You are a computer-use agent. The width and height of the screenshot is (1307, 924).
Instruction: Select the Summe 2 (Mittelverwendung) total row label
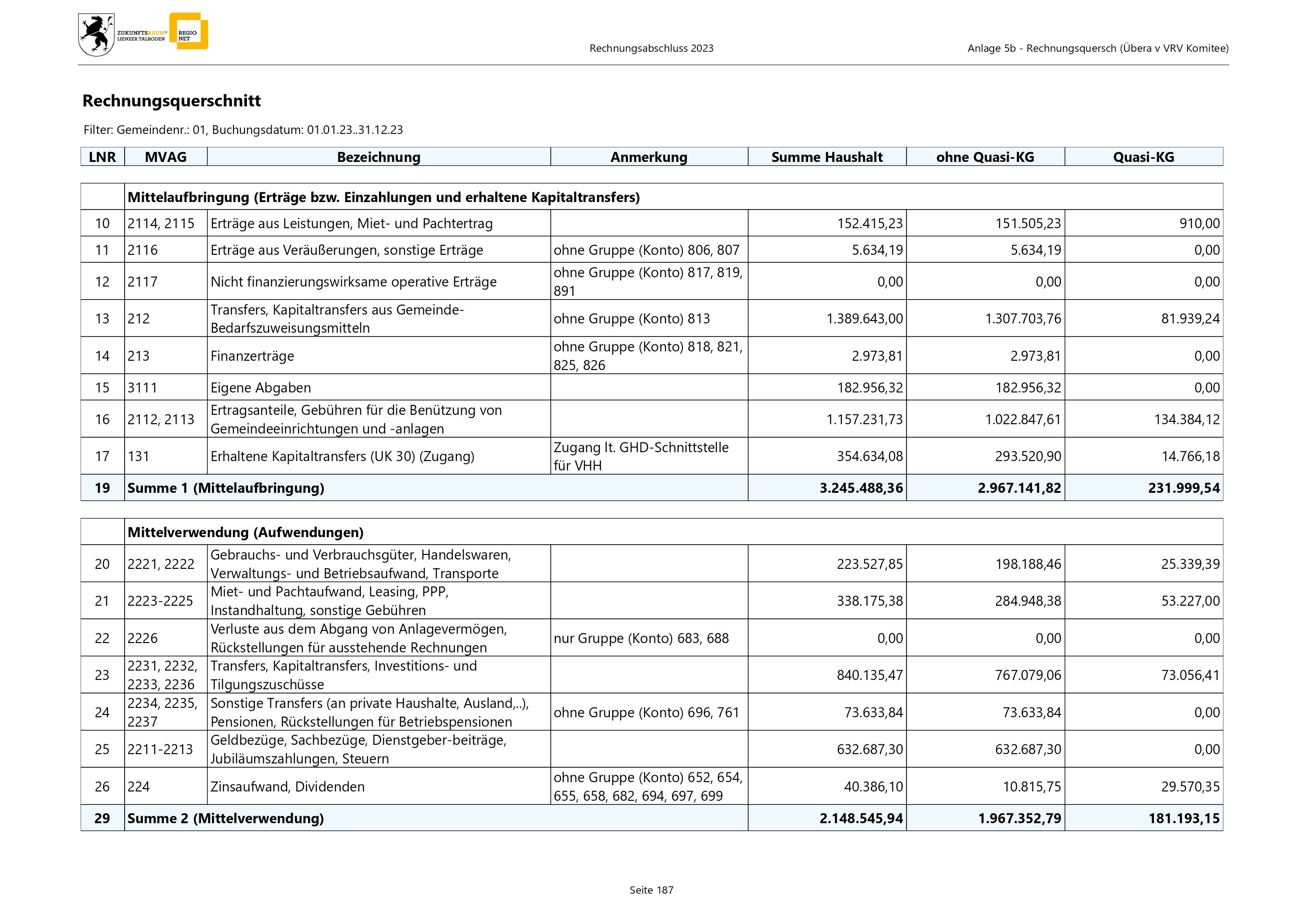click(x=225, y=819)
